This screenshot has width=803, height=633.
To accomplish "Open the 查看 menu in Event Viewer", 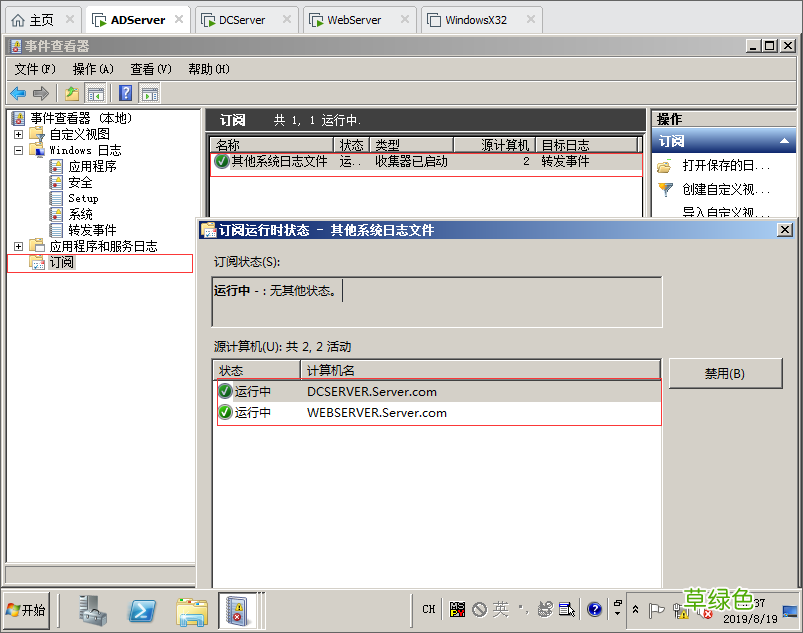I will pos(148,69).
